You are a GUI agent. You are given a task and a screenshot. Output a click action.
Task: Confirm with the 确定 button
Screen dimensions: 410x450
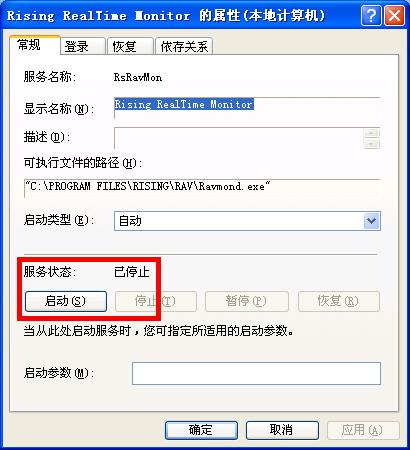point(201,430)
